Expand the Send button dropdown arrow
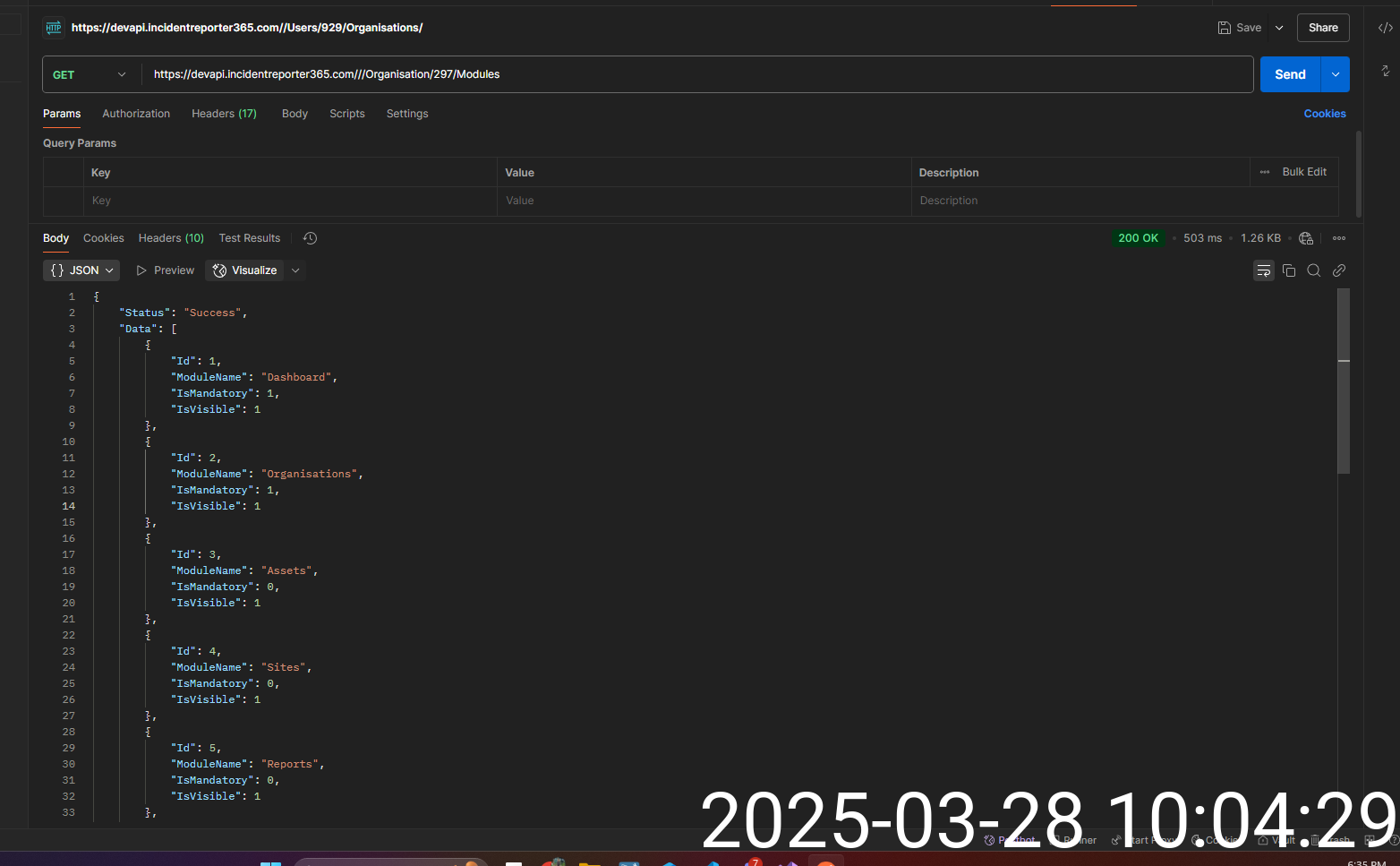This screenshot has width=1400, height=866. click(1336, 74)
